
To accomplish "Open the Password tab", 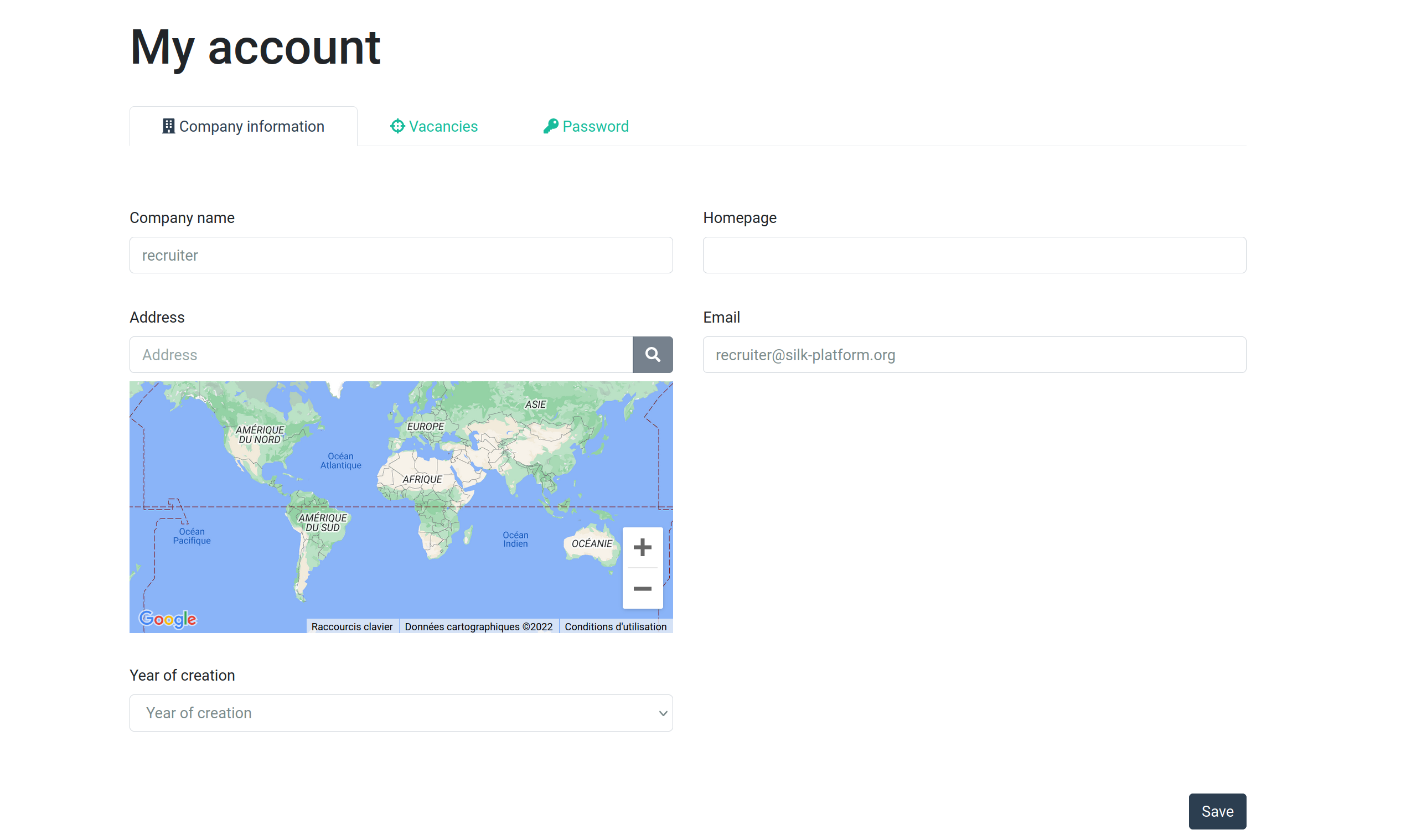I will pos(595,126).
